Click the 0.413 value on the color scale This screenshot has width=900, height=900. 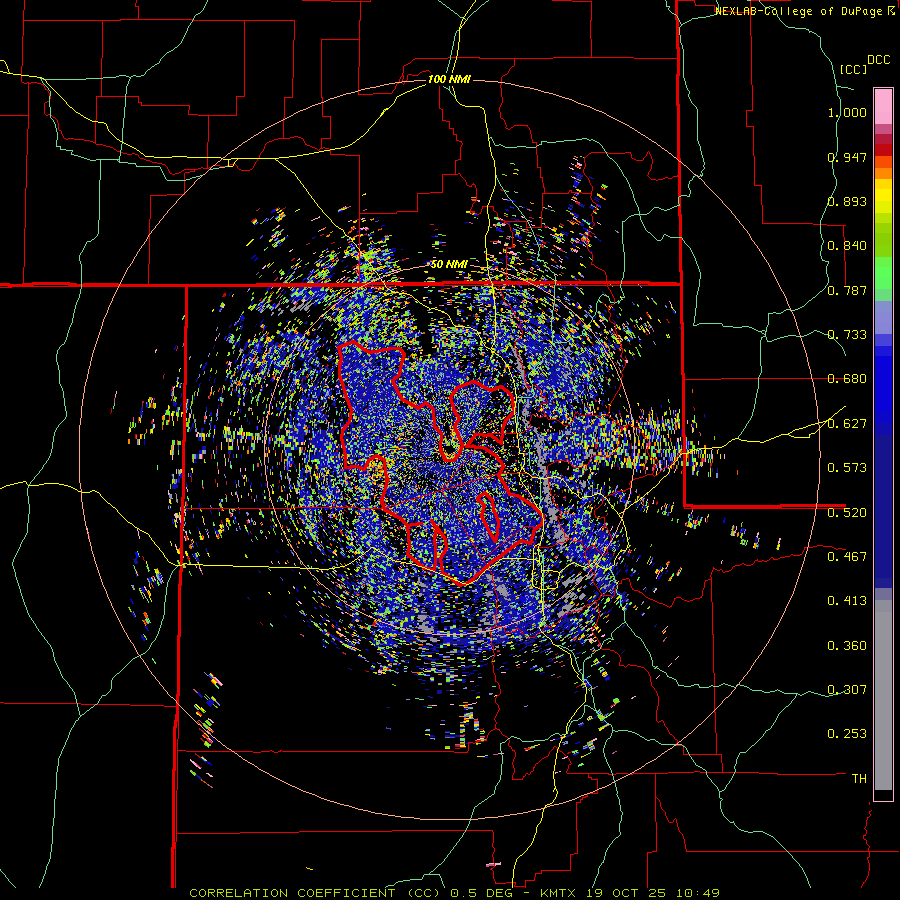[x=847, y=601]
